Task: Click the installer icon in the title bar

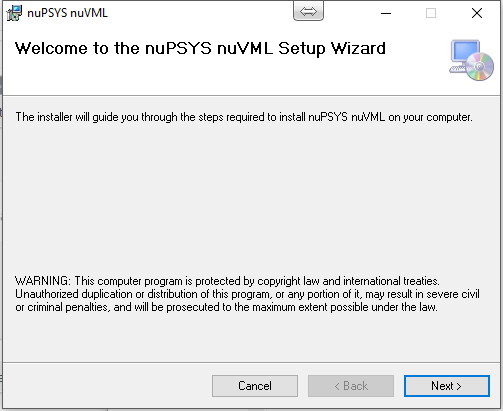Action: pos(14,13)
